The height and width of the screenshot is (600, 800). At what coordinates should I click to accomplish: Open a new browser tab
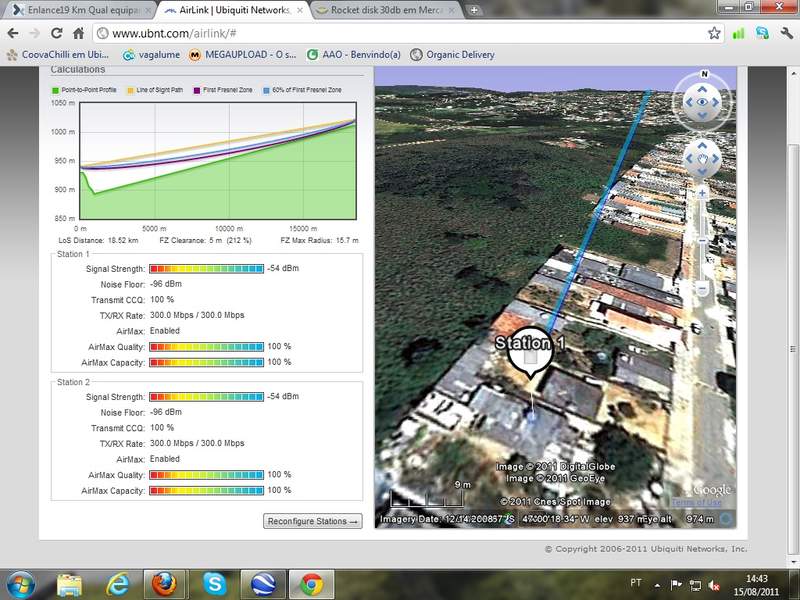point(473,10)
